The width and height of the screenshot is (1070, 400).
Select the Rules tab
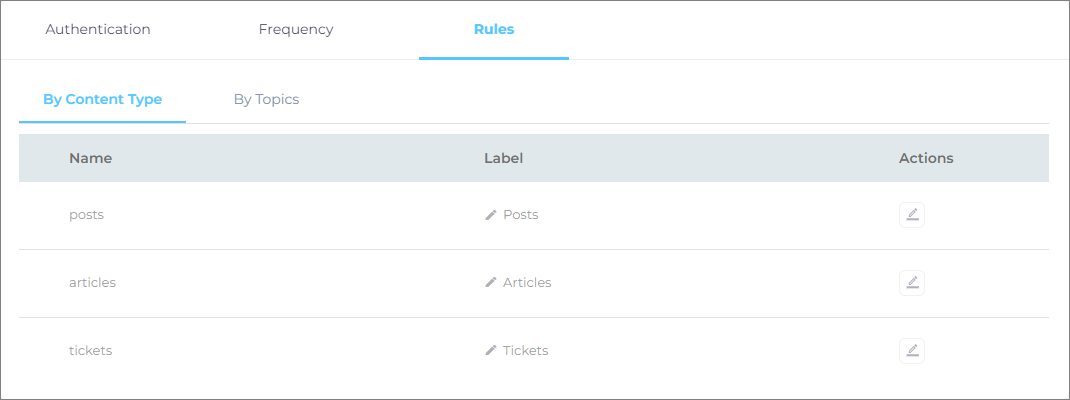point(494,30)
